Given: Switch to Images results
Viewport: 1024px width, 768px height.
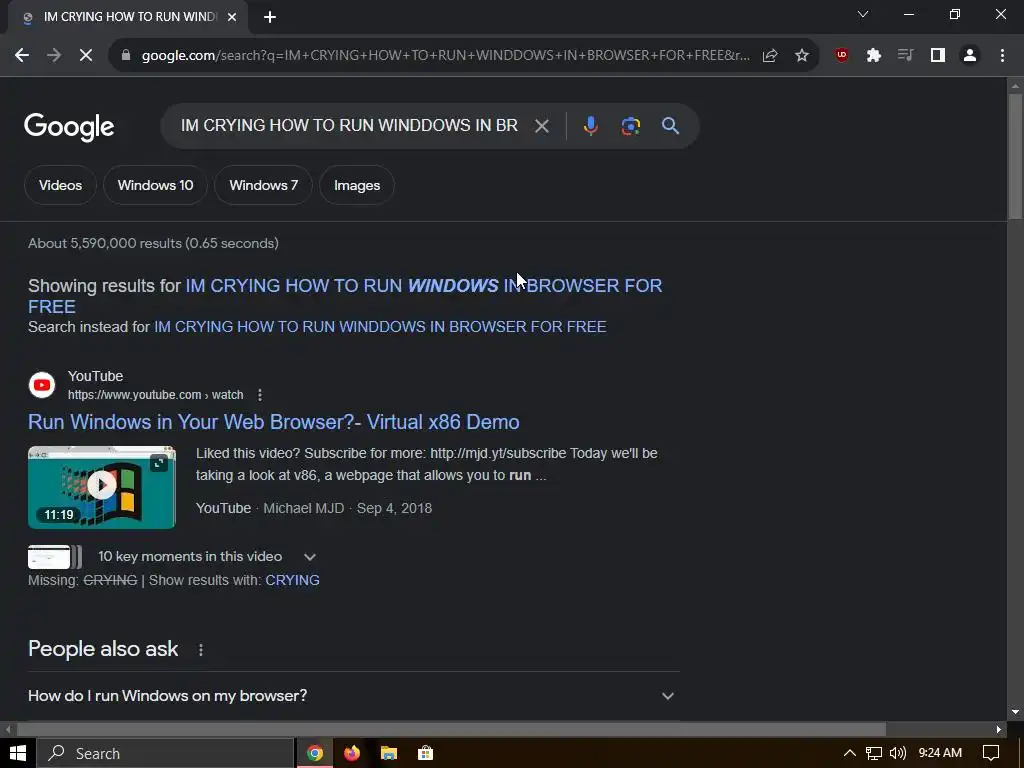Looking at the screenshot, I should (357, 185).
